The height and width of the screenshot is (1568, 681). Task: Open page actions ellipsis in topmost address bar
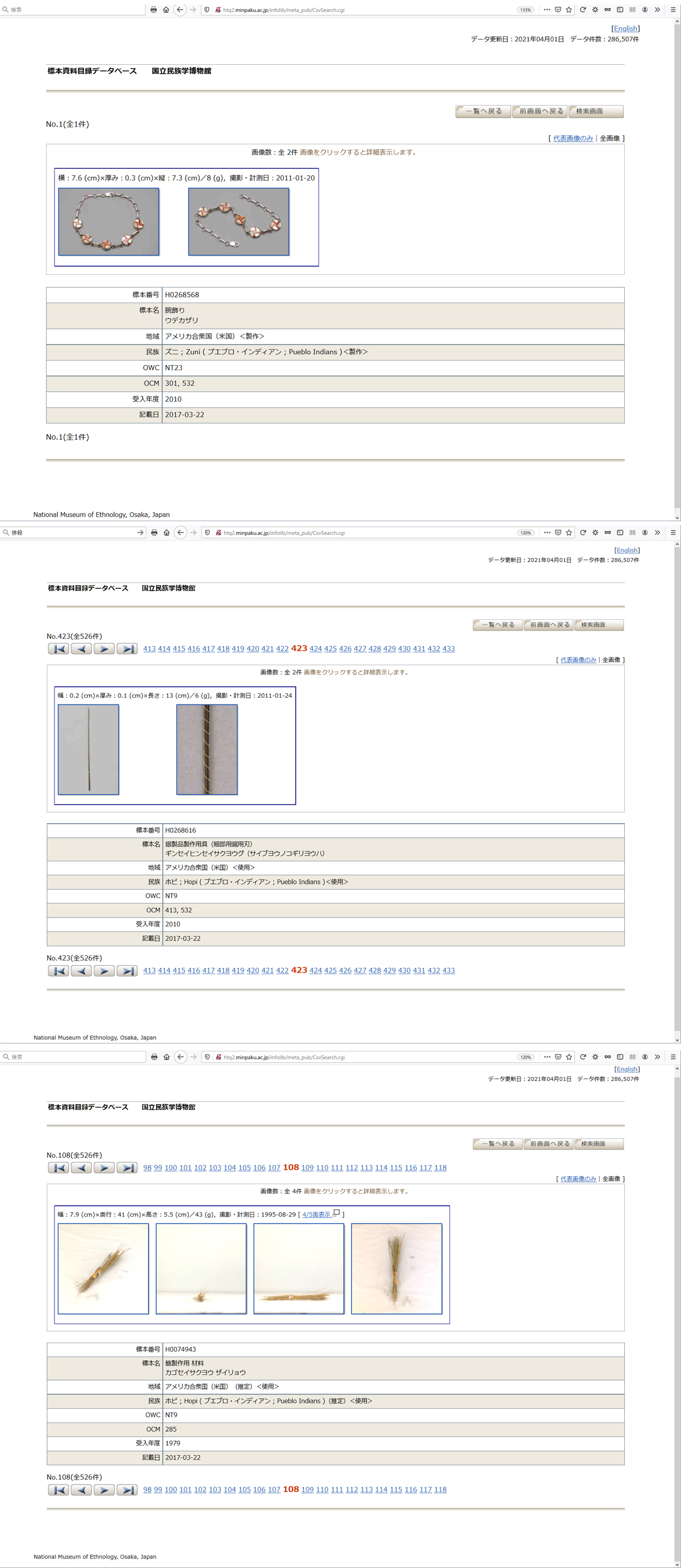[547, 10]
